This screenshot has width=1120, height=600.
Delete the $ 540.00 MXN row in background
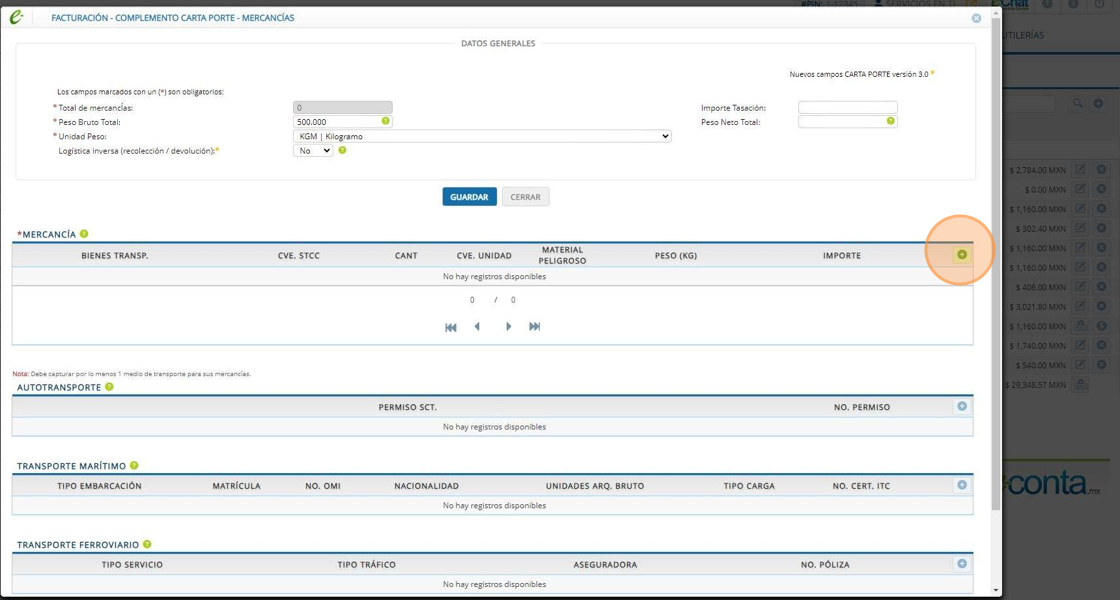tap(1101, 365)
